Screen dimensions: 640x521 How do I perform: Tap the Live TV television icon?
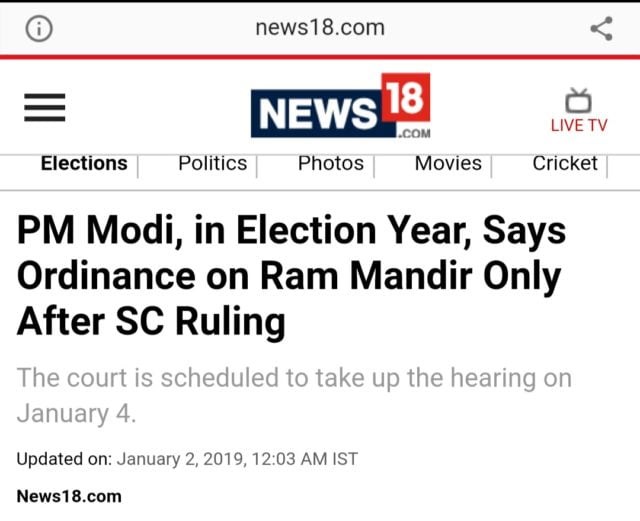[578, 100]
